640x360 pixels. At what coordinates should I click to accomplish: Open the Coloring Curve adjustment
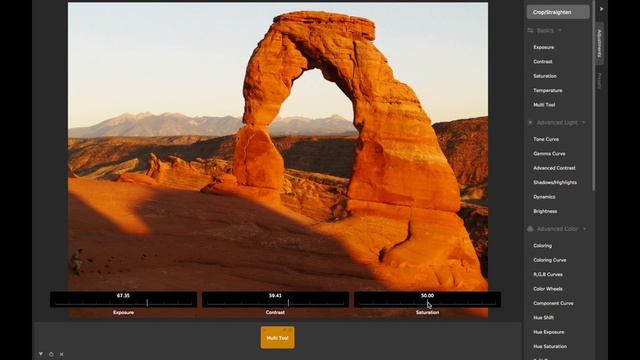click(550, 260)
